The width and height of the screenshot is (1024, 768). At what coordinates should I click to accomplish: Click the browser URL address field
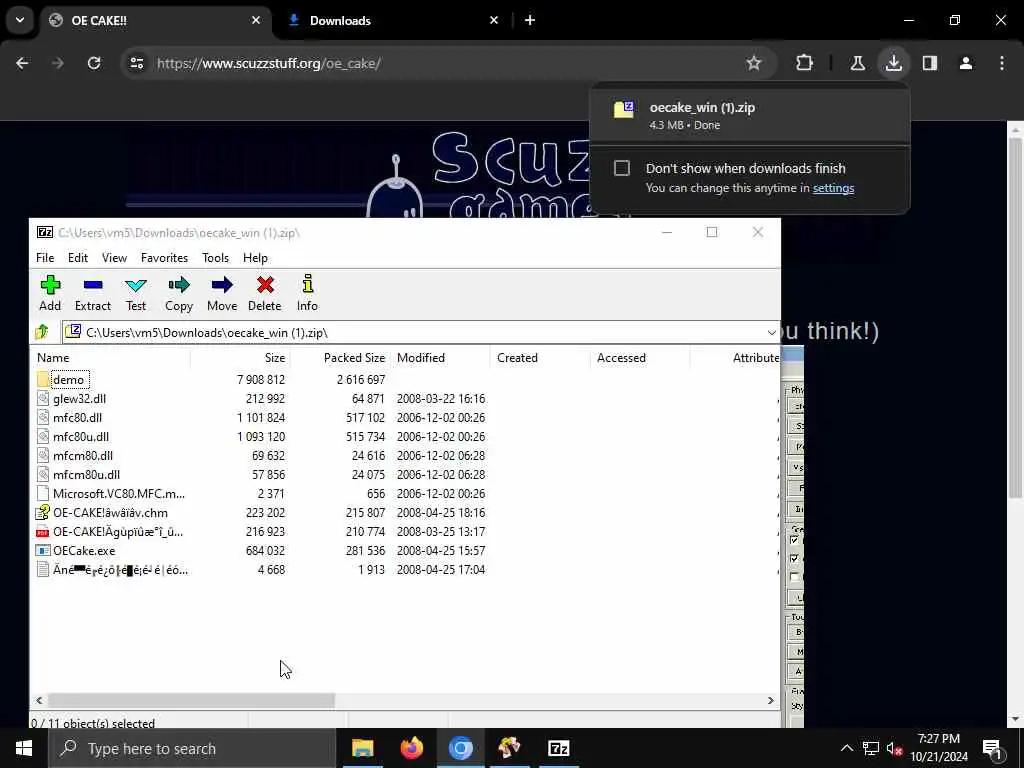(451, 63)
